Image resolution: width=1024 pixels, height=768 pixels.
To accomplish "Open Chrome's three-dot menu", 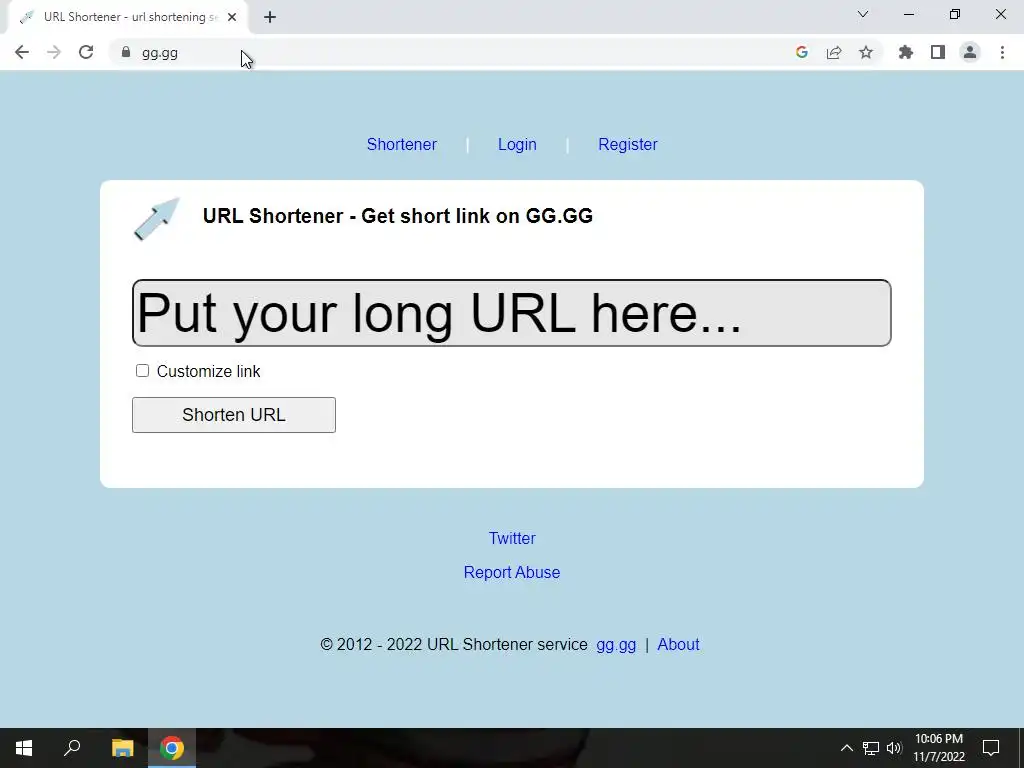I will (x=1002, y=52).
